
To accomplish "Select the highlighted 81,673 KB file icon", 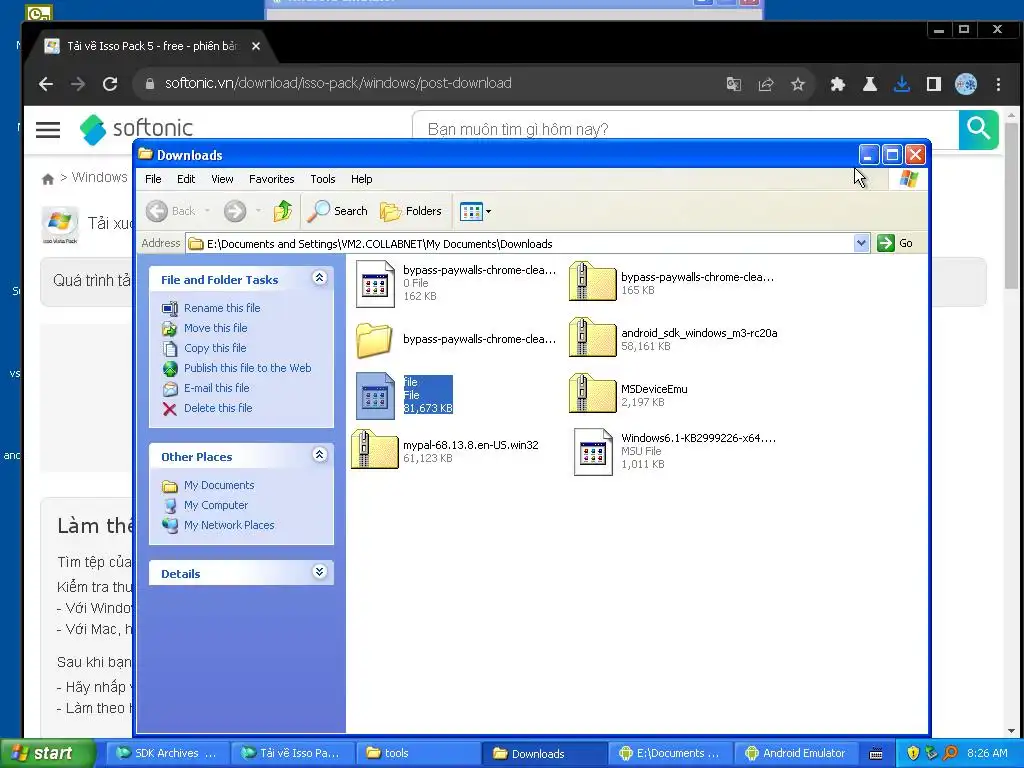I will pos(375,396).
